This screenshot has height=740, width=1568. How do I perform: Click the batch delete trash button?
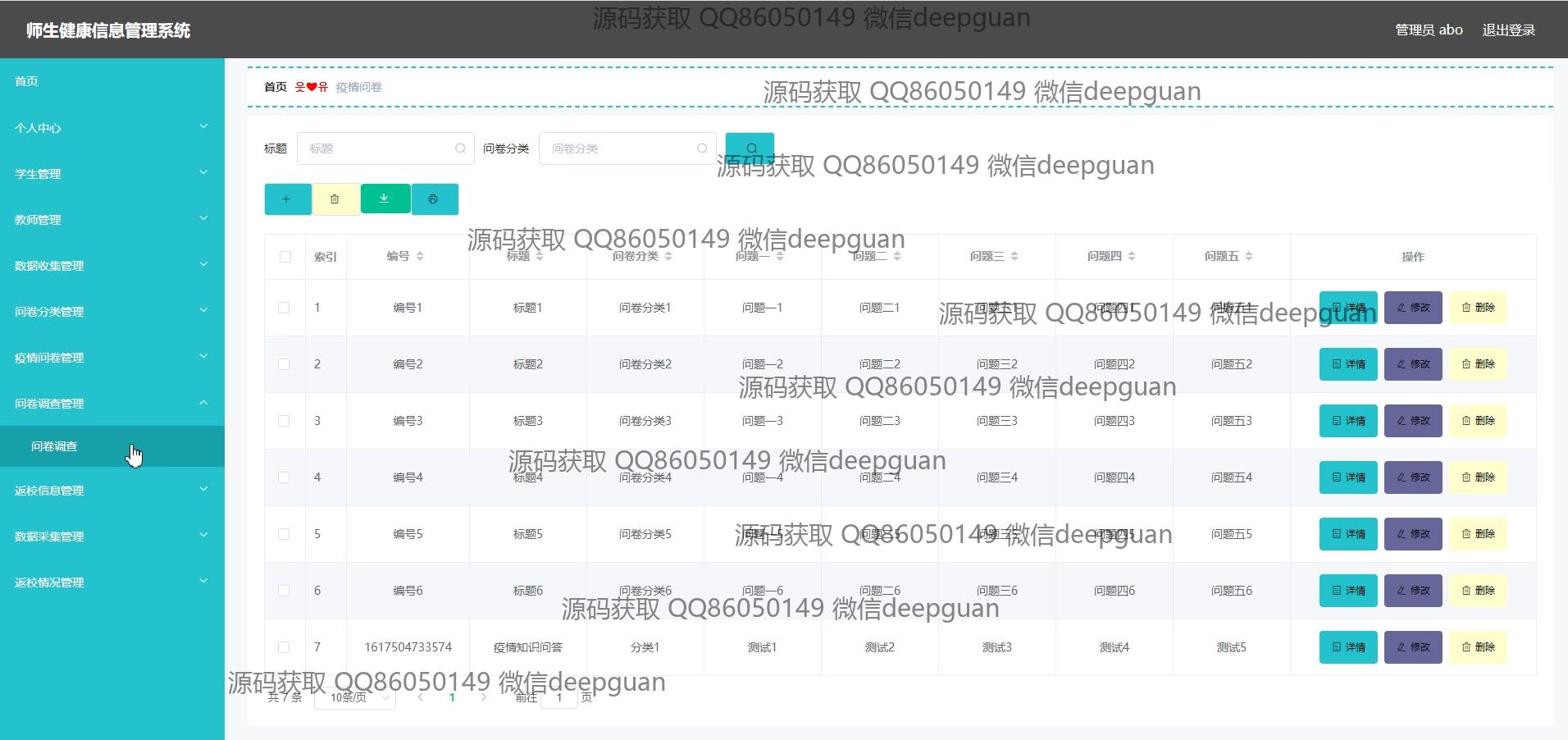335,199
